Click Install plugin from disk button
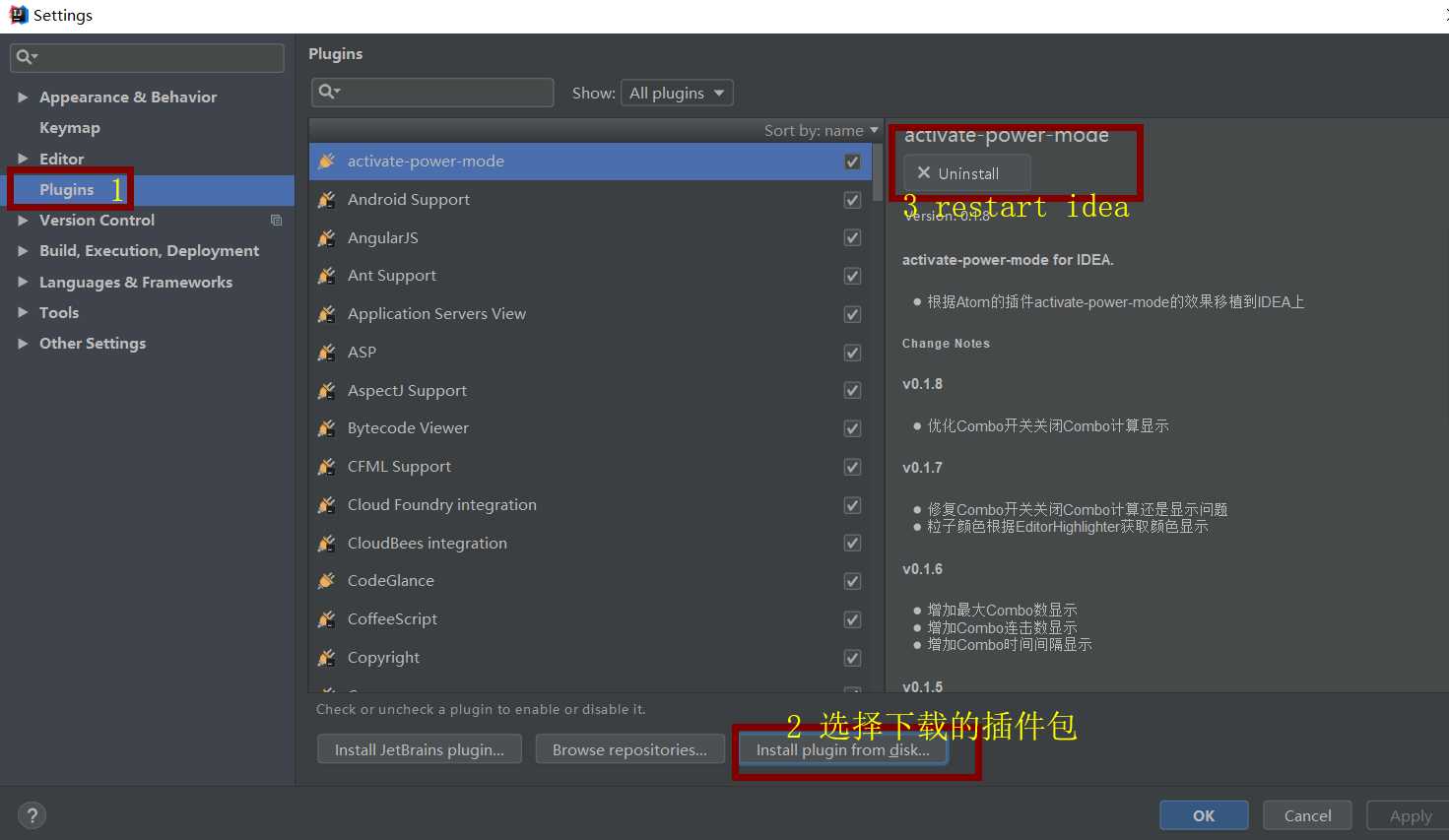This screenshot has height=840, width=1449. click(842, 749)
